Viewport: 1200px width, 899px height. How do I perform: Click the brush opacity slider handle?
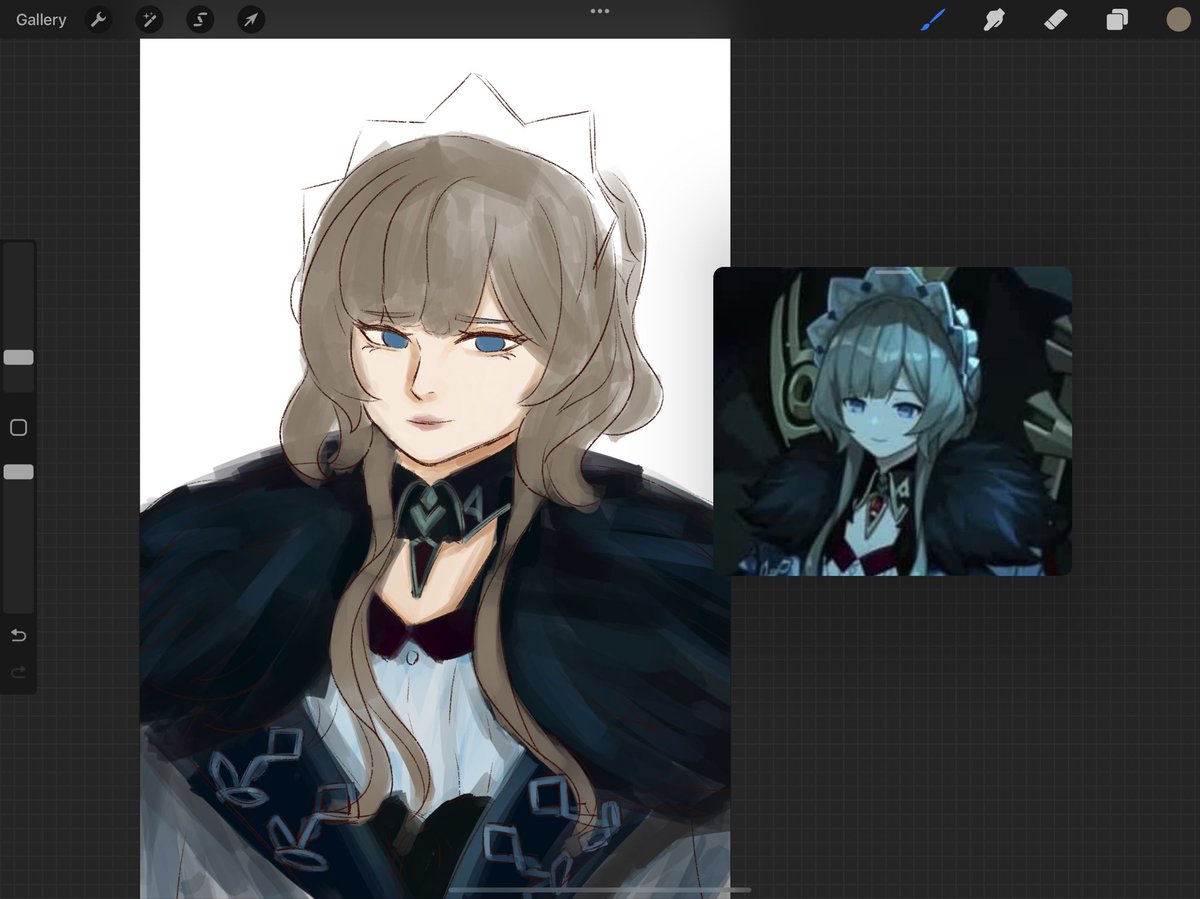(x=18, y=471)
